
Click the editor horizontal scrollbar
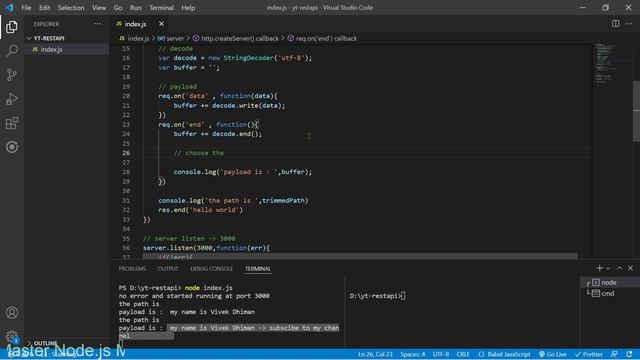click(x=360, y=256)
